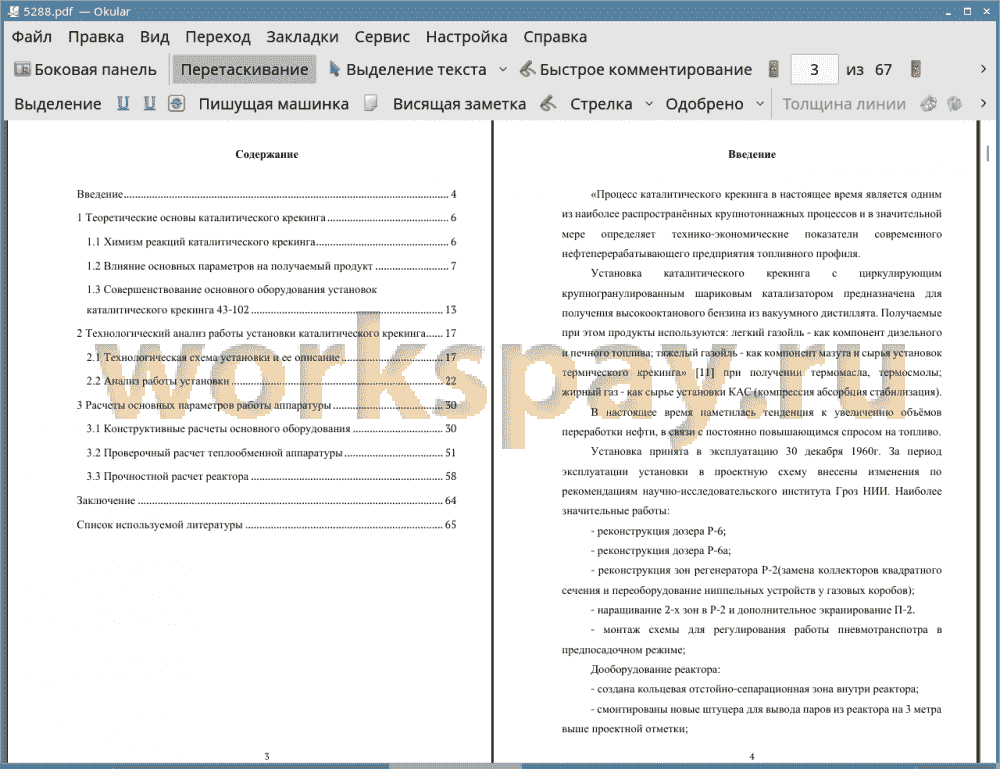Open the Закладки menu
Screen dimensions: 1000x769
(302, 37)
